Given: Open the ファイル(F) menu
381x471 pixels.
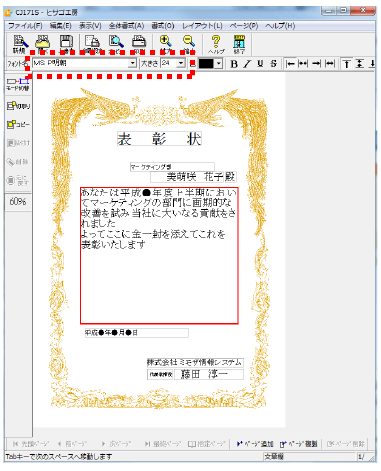Looking at the screenshot, I should (x=25, y=26).
